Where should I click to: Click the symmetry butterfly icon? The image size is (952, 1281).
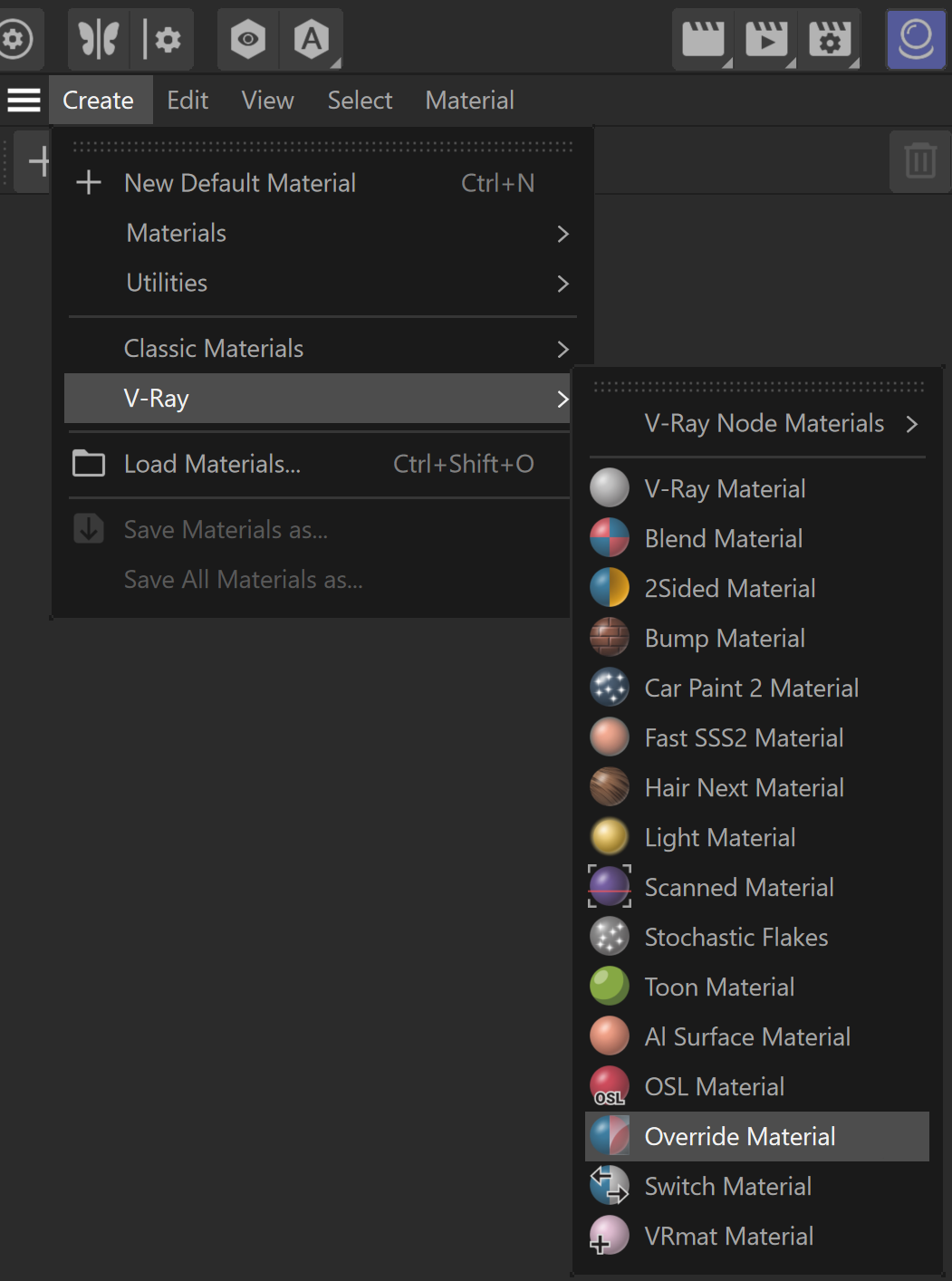(x=99, y=39)
